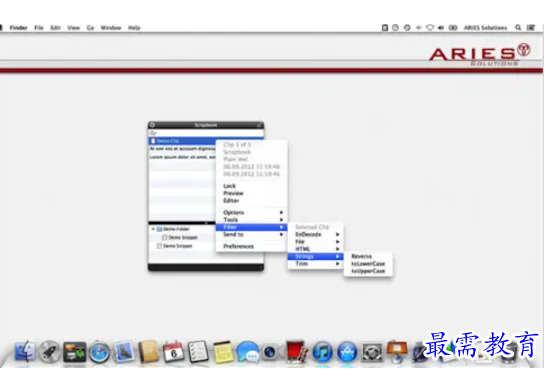547x376 pixels.
Task: Open the Keynote podium icon
Action: (x=397, y=351)
